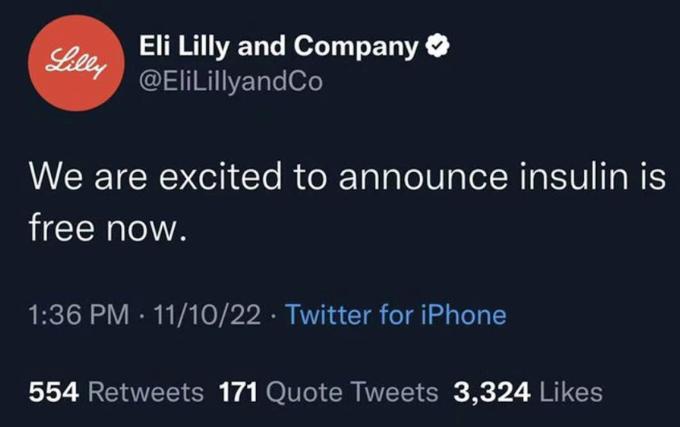Click the Lilly script logo text
This screenshot has height=427, width=680.
click(76, 63)
